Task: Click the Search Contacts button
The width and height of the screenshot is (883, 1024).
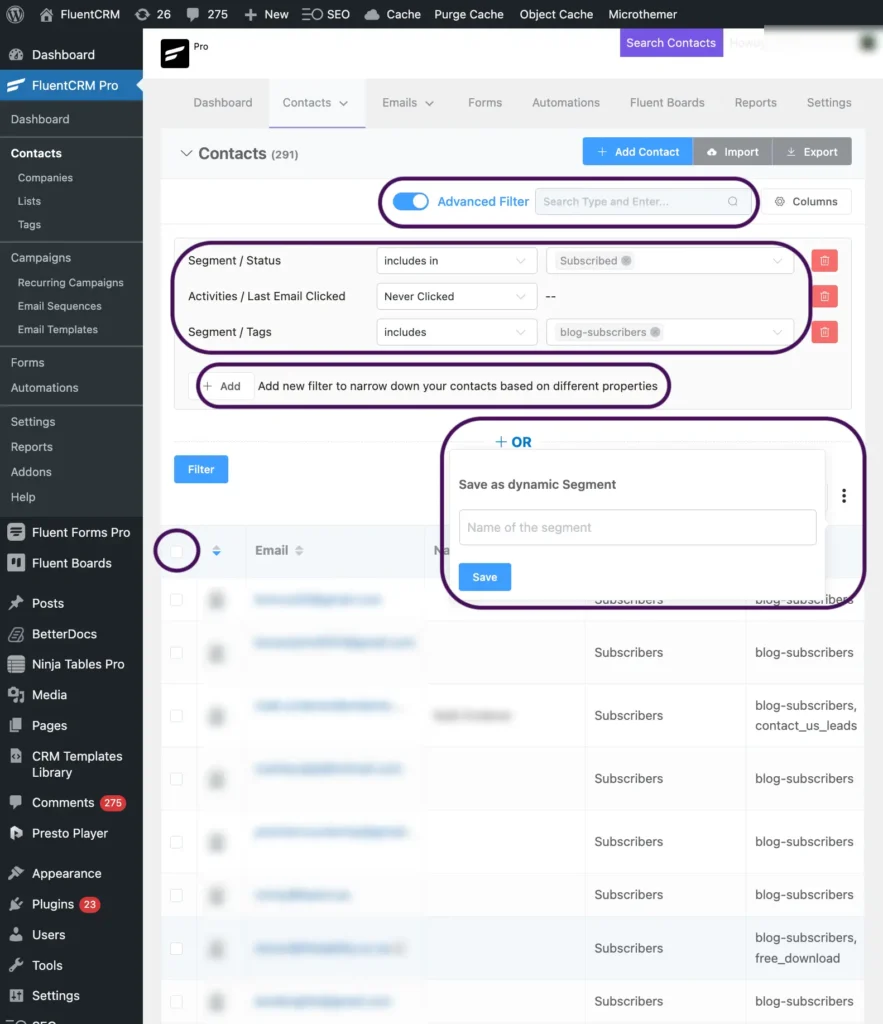Action: click(671, 42)
